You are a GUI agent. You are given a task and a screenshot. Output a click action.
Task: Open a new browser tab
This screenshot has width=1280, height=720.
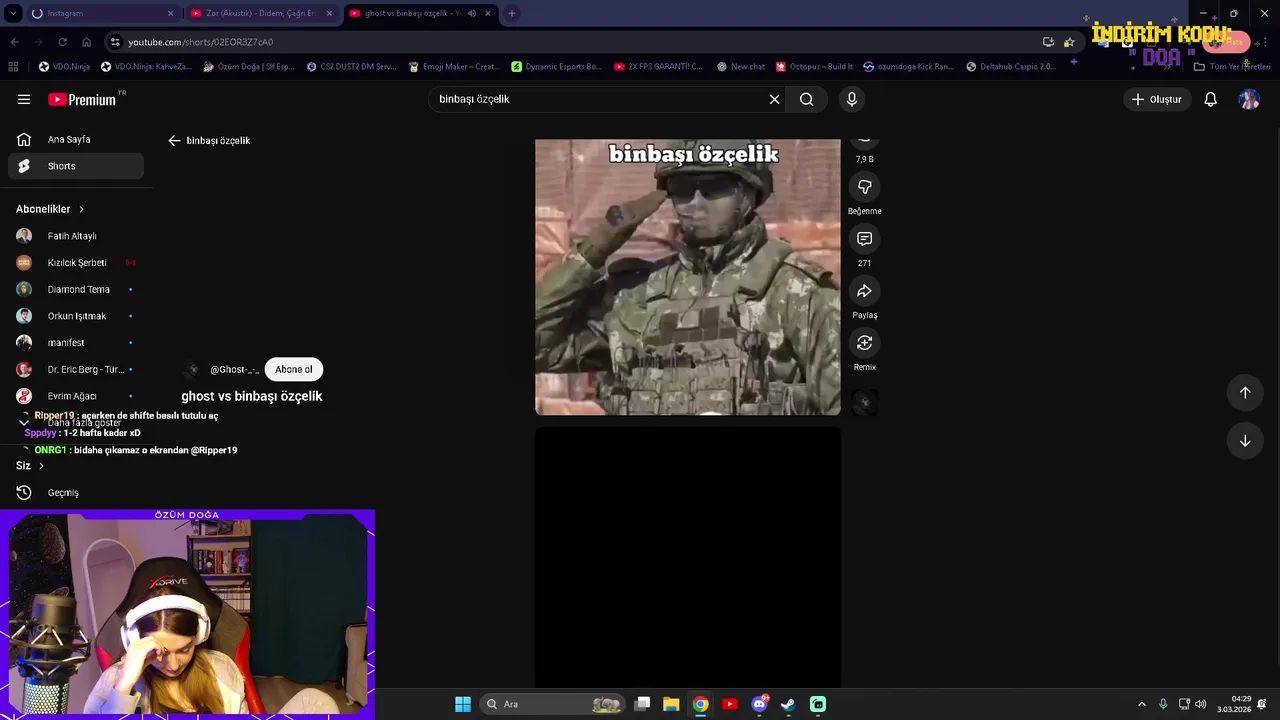(x=512, y=13)
